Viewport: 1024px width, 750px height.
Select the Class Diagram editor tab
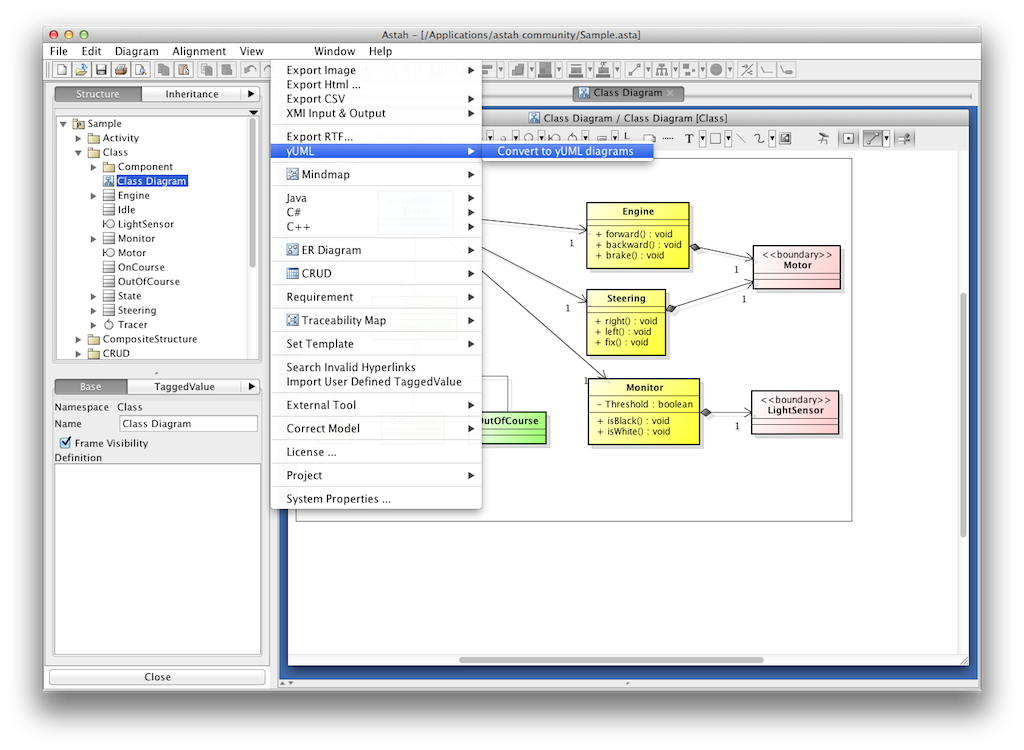point(628,93)
